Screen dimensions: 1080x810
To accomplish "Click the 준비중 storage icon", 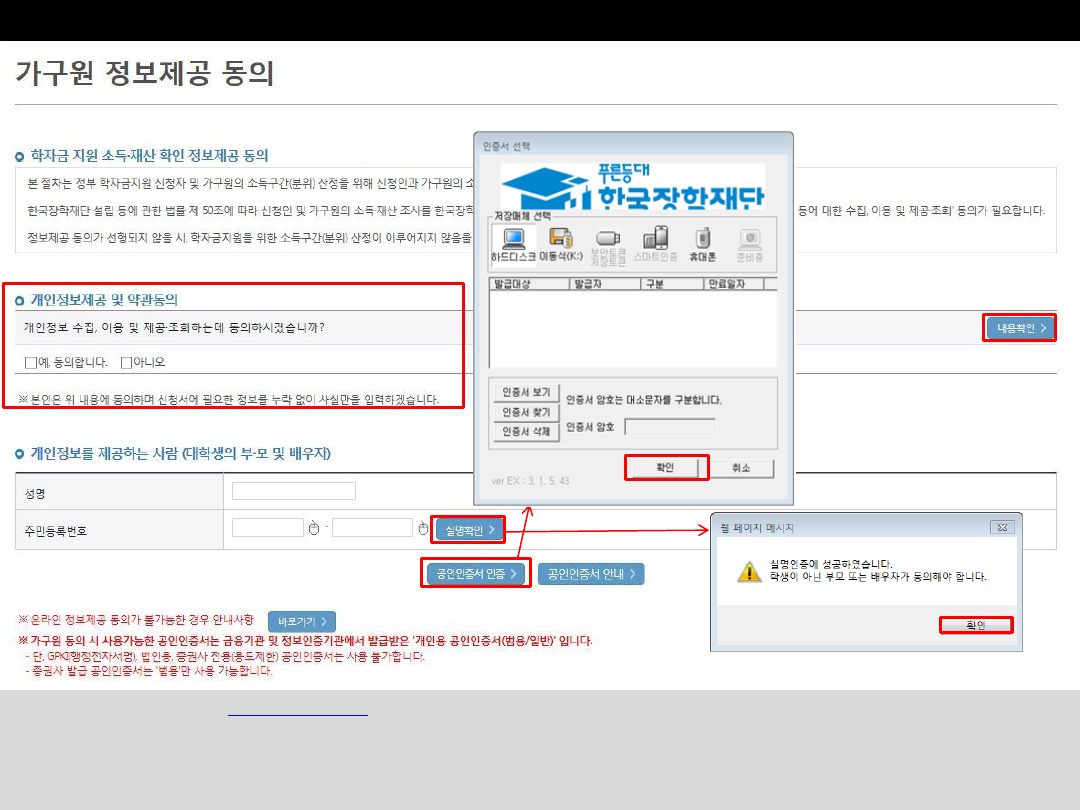I will 749,243.
